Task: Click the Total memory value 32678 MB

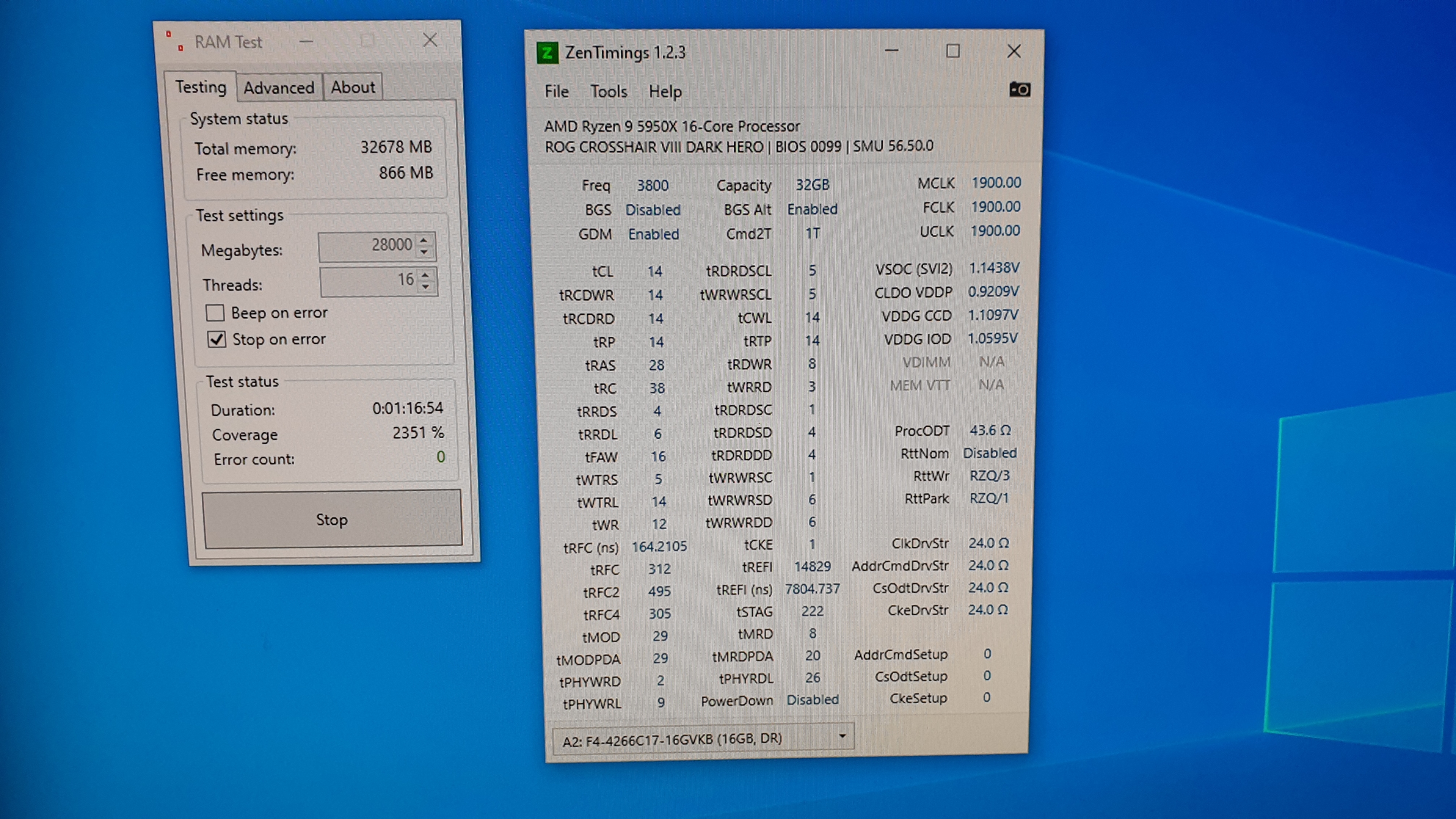Action: coord(396,147)
